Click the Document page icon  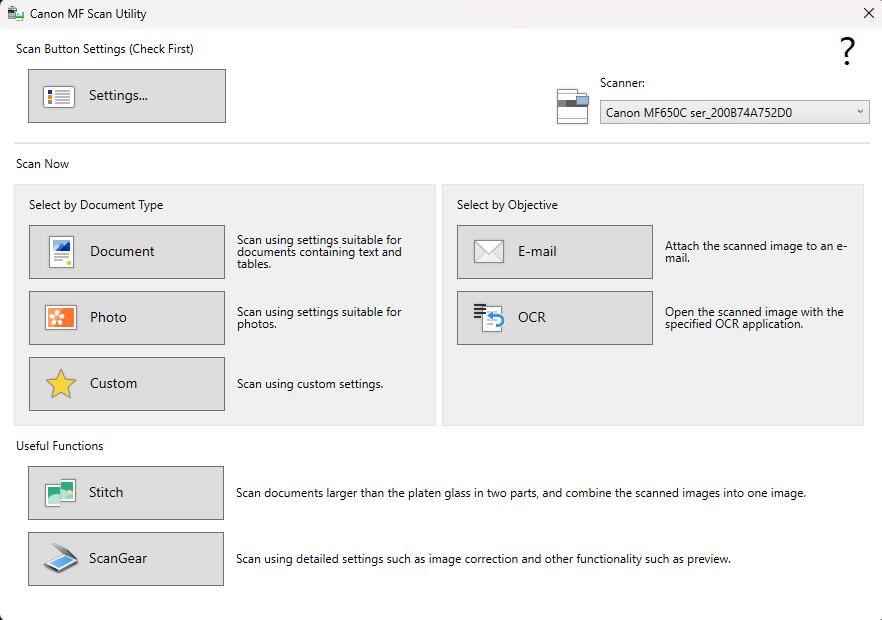tap(61, 252)
